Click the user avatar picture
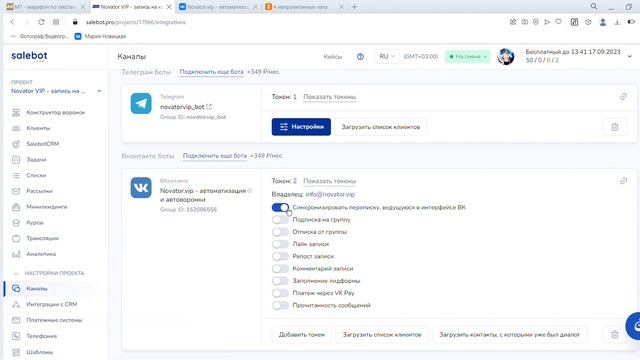 point(506,57)
